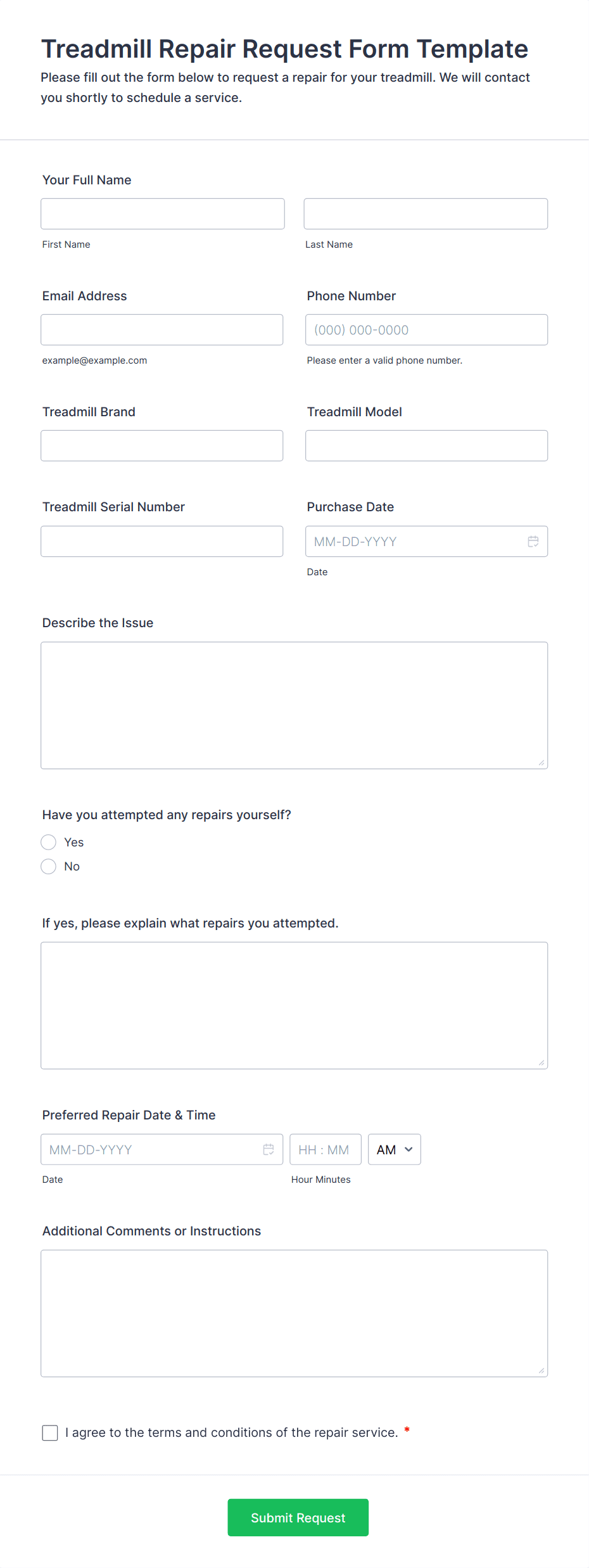Click the Preferred Repair Date field
The image size is (589, 1568).
coord(161,1149)
